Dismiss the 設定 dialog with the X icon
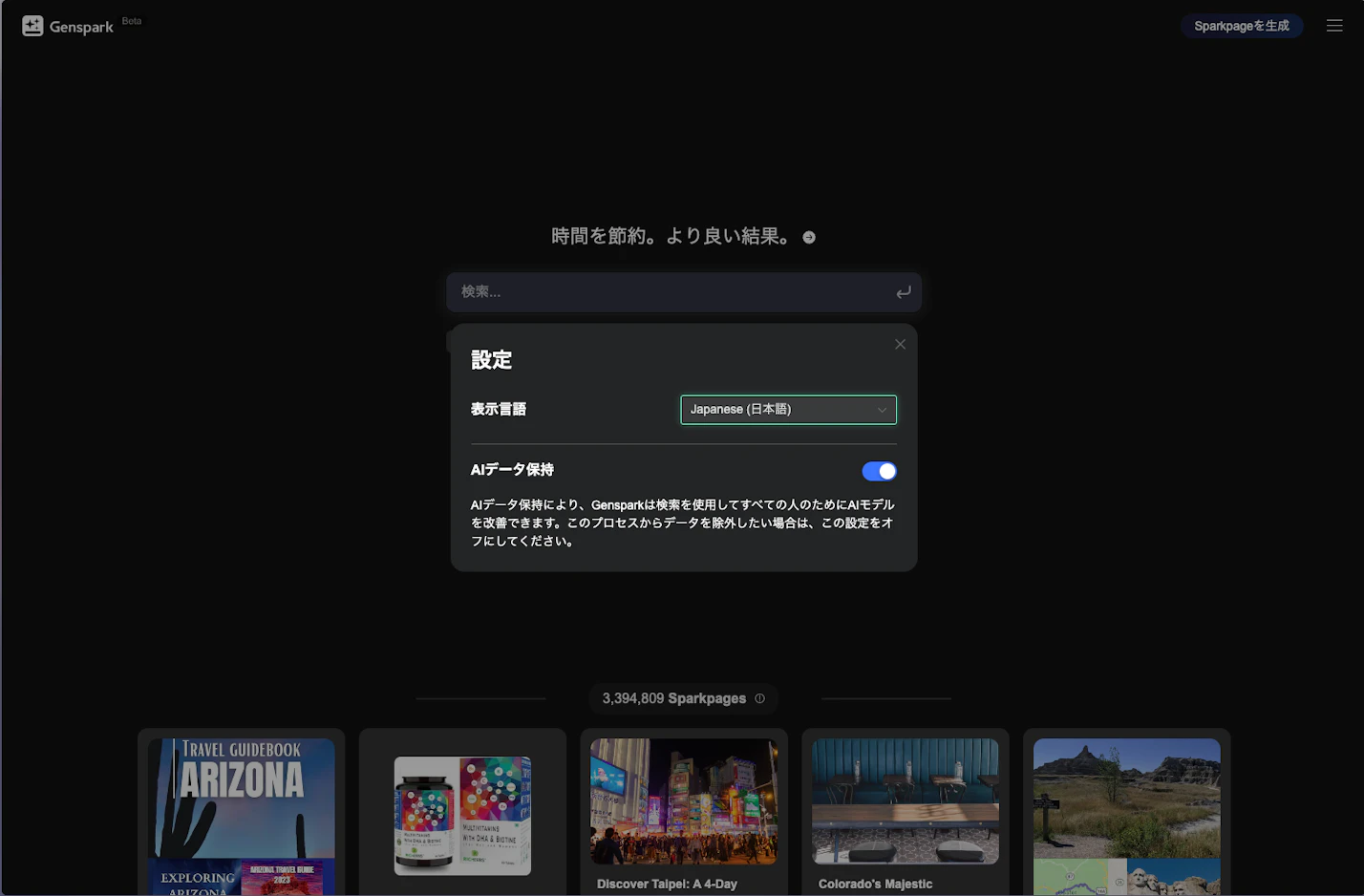1364x896 pixels. pyautogui.click(x=899, y=344)
